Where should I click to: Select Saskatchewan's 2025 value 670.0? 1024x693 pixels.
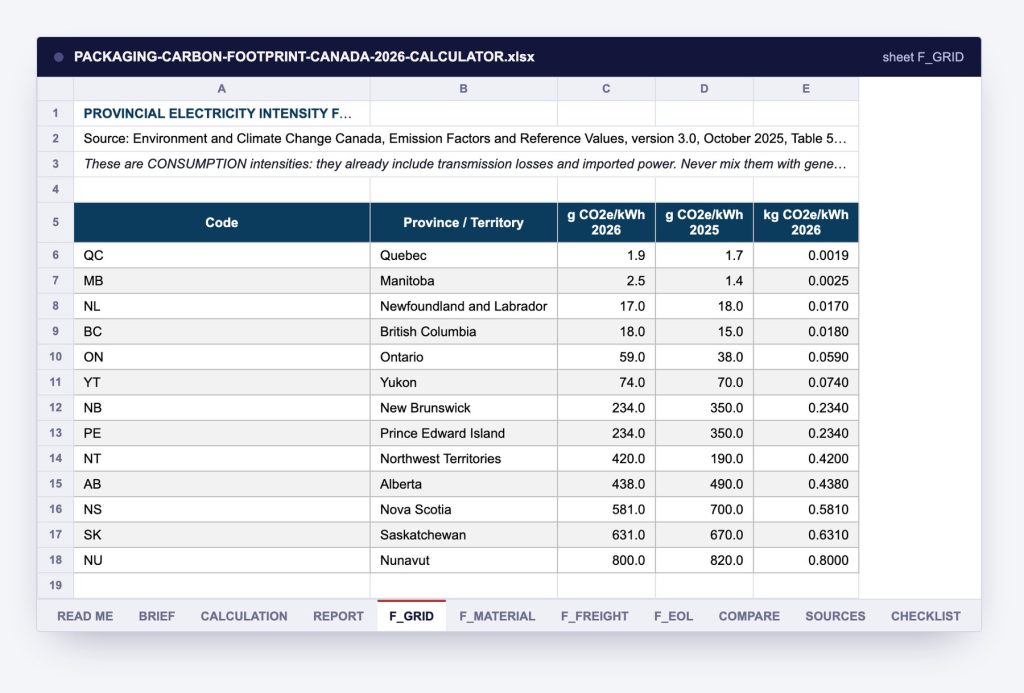coord(704,535)
